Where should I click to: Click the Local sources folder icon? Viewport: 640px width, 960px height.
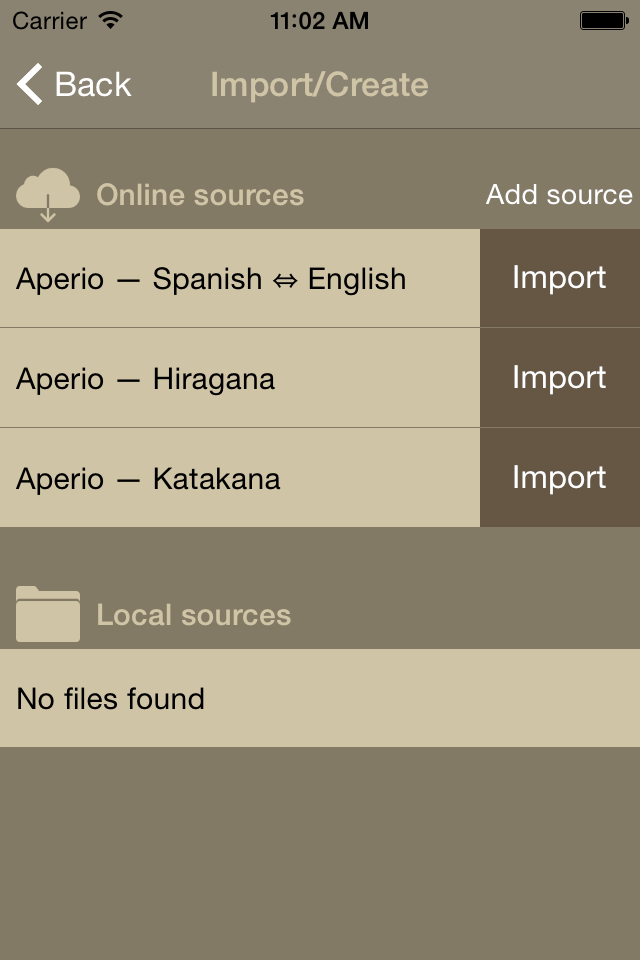pos(48,614)
